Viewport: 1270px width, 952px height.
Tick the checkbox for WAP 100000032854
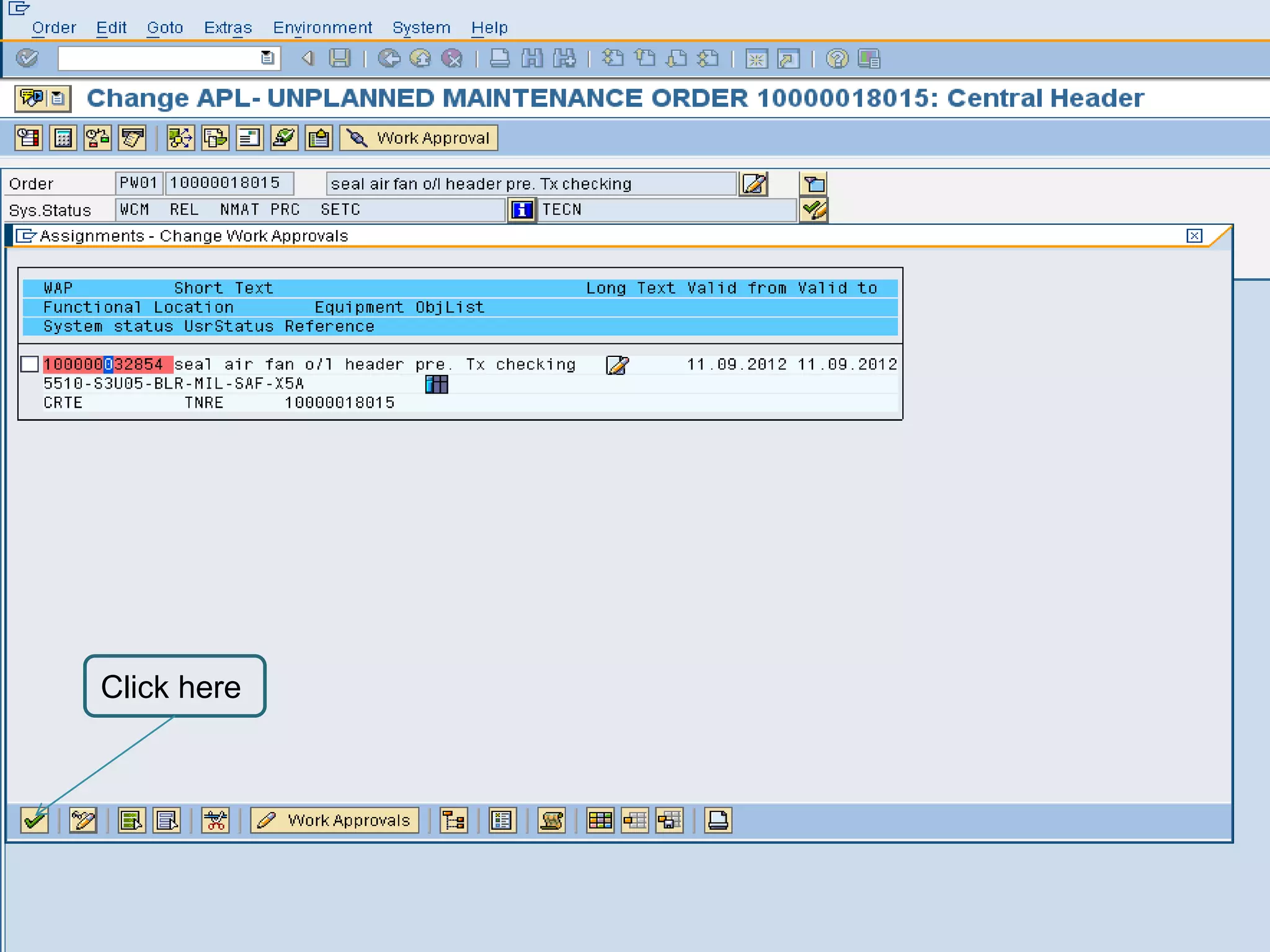coord(30,364)
